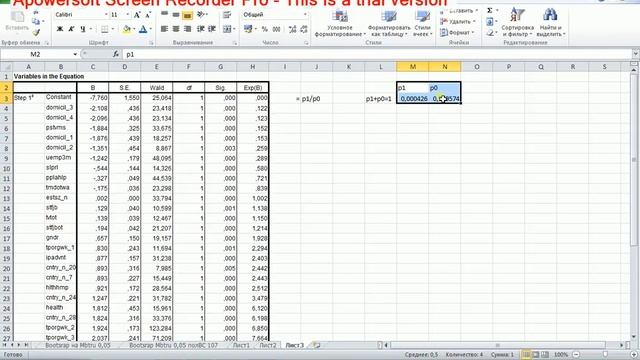Increase font size with the large A

pyautogui.click(x=137, y=15)
